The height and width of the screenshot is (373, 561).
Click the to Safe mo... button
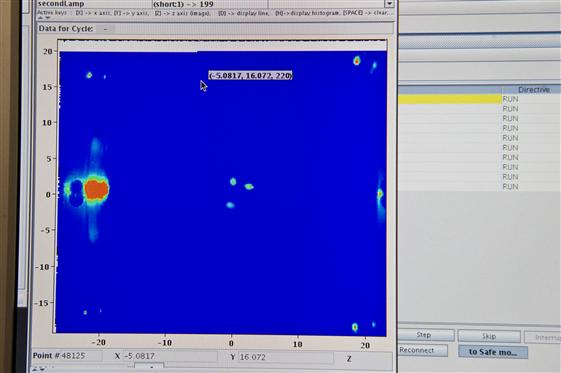coord(493,352)
